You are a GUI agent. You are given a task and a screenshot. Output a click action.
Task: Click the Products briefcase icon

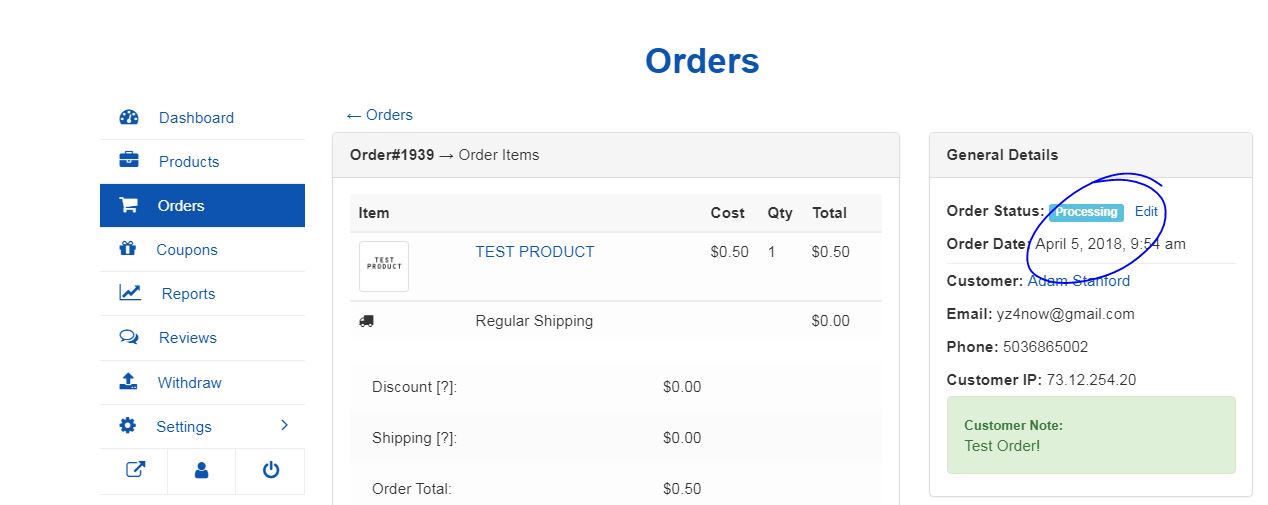pos(129,161)
